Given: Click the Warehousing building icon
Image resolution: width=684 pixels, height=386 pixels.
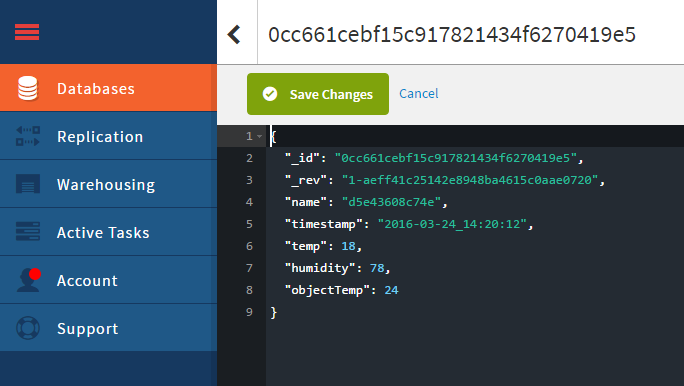Looking at the screenshot, I should point(27,184).
